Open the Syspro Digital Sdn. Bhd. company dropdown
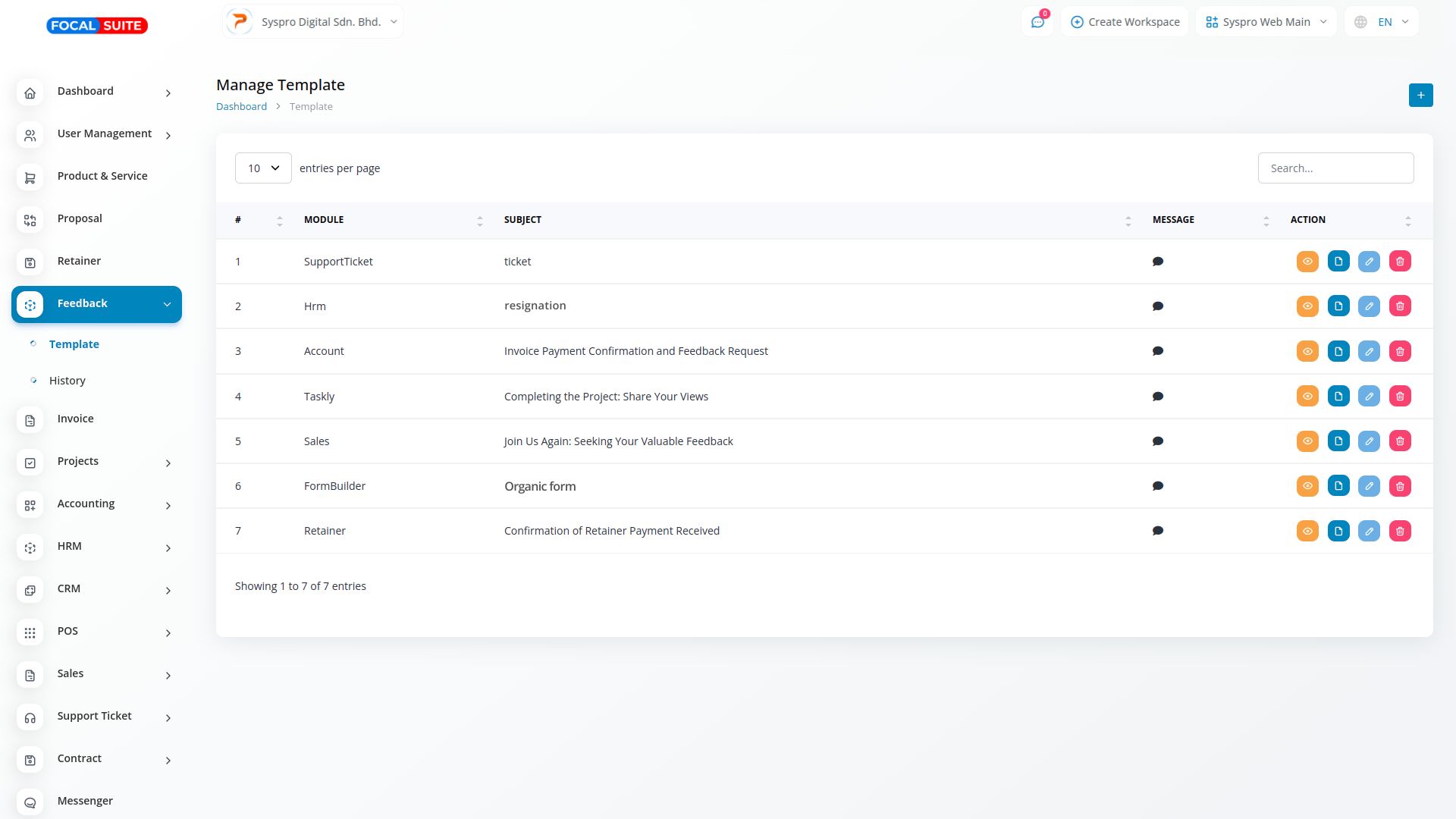Screen dimensions: 1456x819 point(313,22)
